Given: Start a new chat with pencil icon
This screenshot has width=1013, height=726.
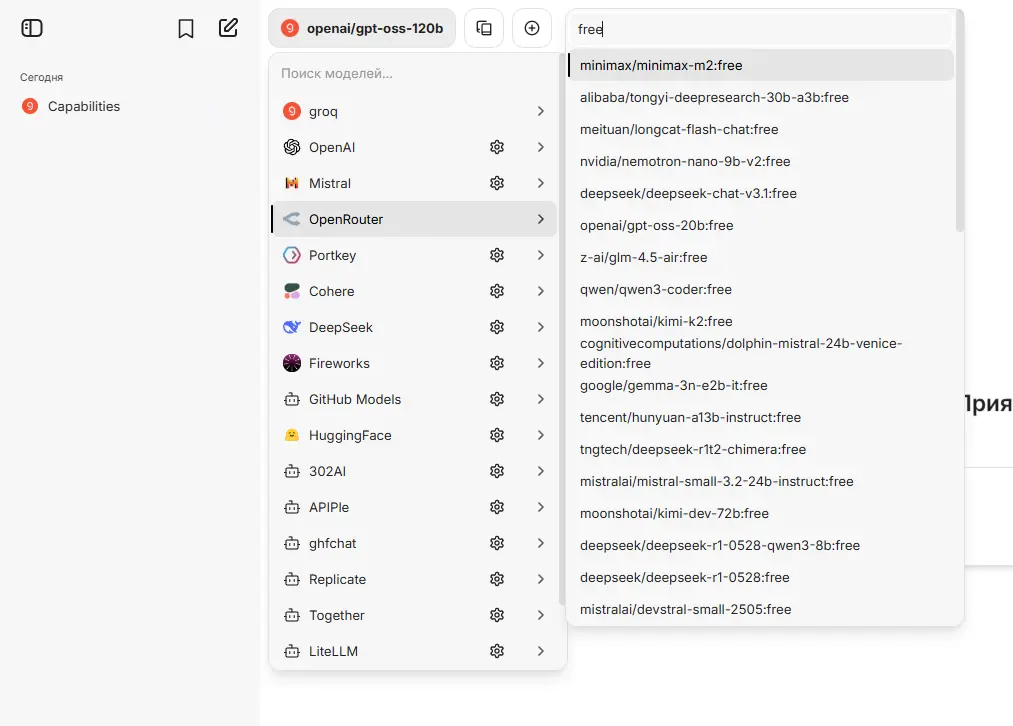Looking at the screenshot, I should tap(228, 28).
